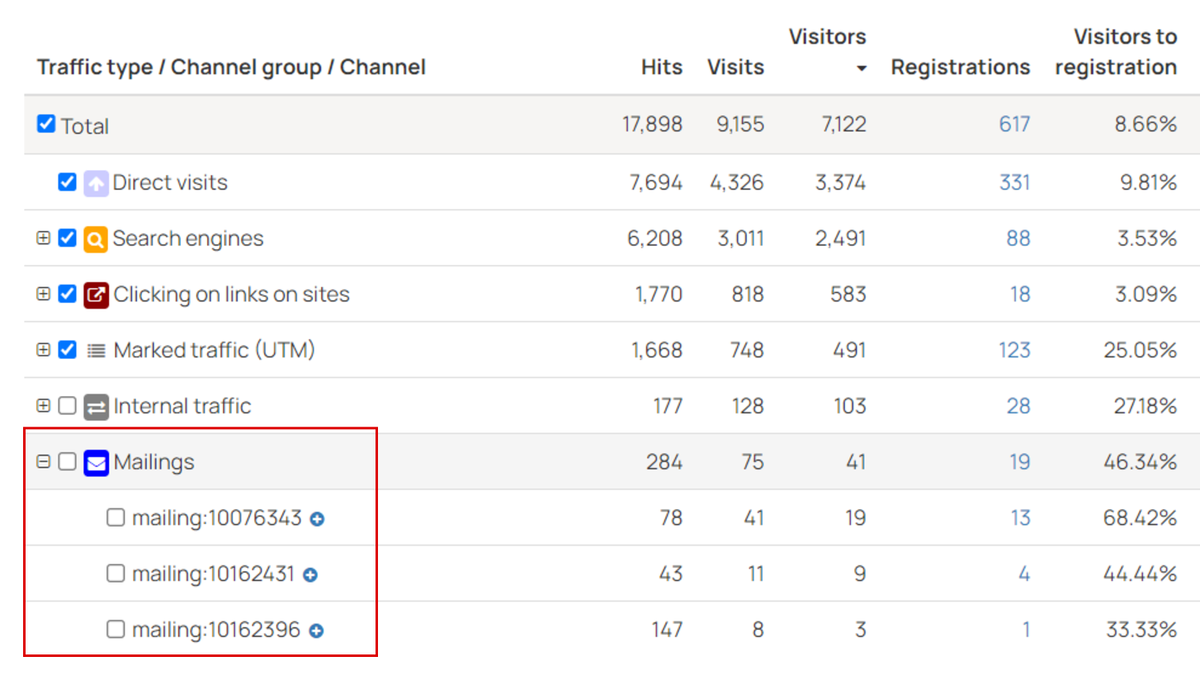The width and height of the screenshot is (1200, 685).
Task: Click the 2,491 Search engines visitors value
Action: [x=839, y=239]
